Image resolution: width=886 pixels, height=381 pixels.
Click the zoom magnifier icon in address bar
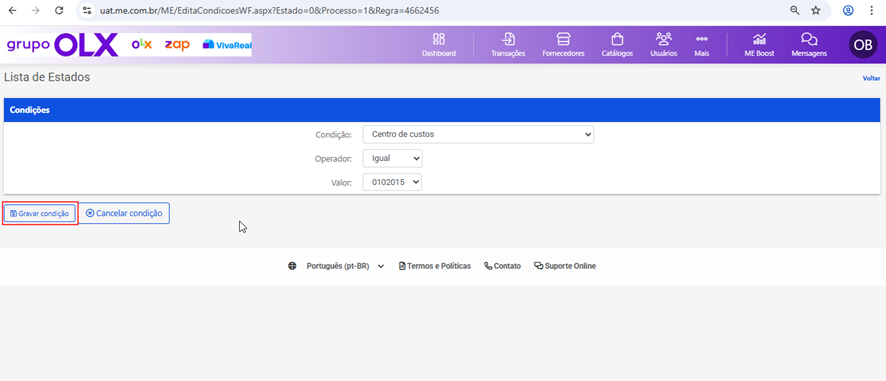(x=794, y=10)
